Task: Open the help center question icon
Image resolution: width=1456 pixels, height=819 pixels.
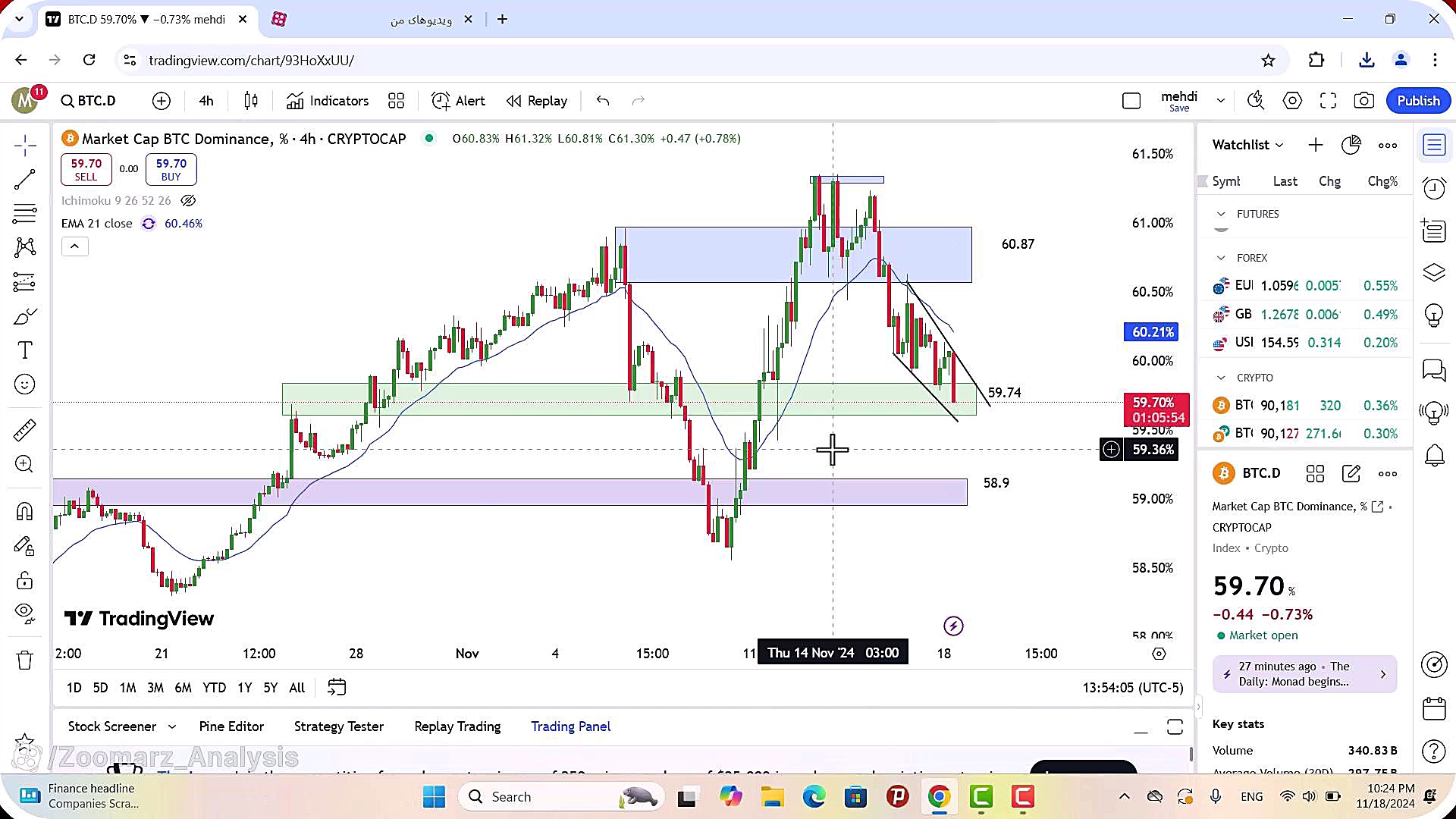Action: click(1434, 751)
